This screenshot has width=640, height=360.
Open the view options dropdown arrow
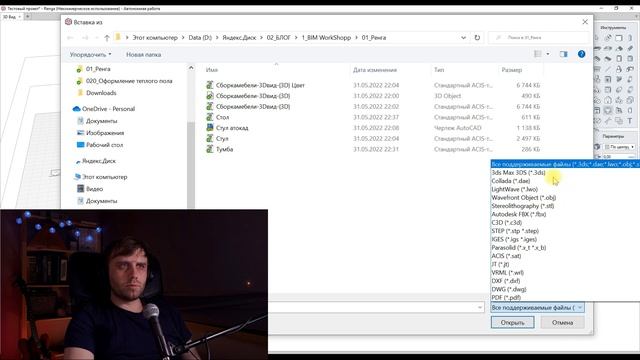point(548,54)
